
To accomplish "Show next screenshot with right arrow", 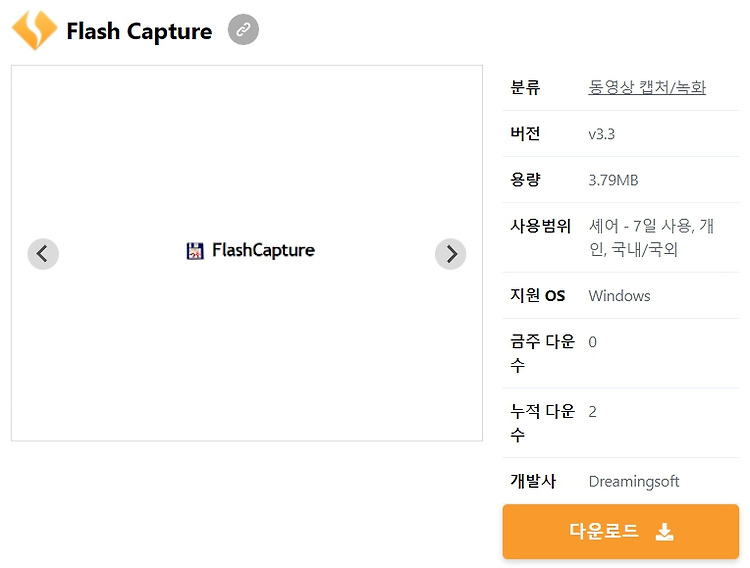I will pos(450,254).
